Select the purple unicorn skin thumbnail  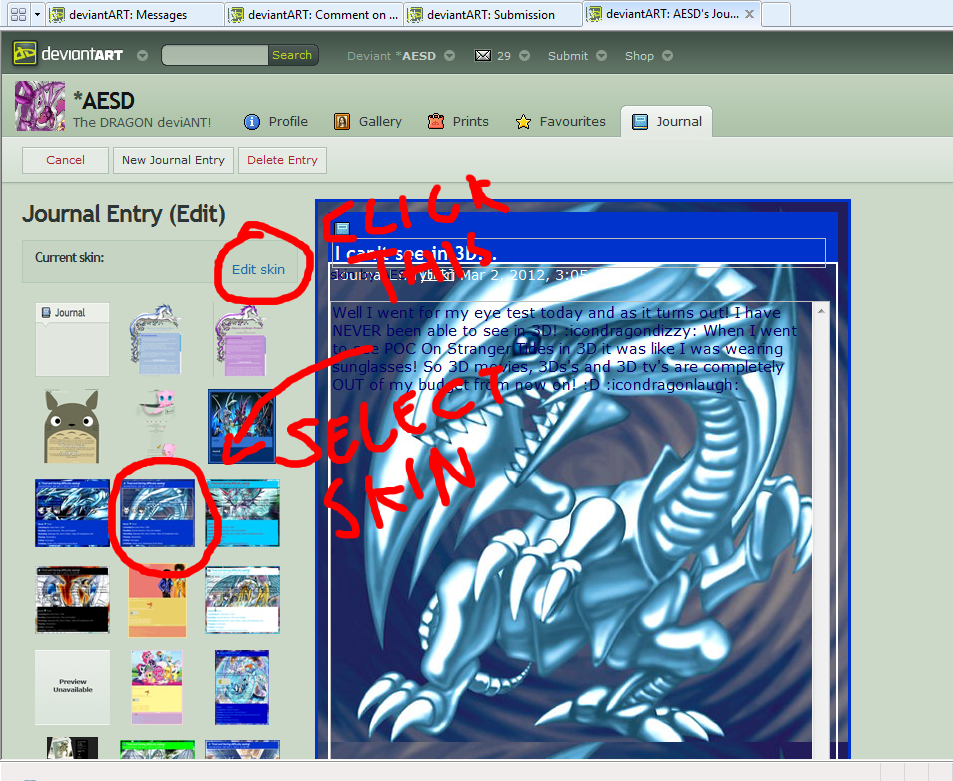241,339
